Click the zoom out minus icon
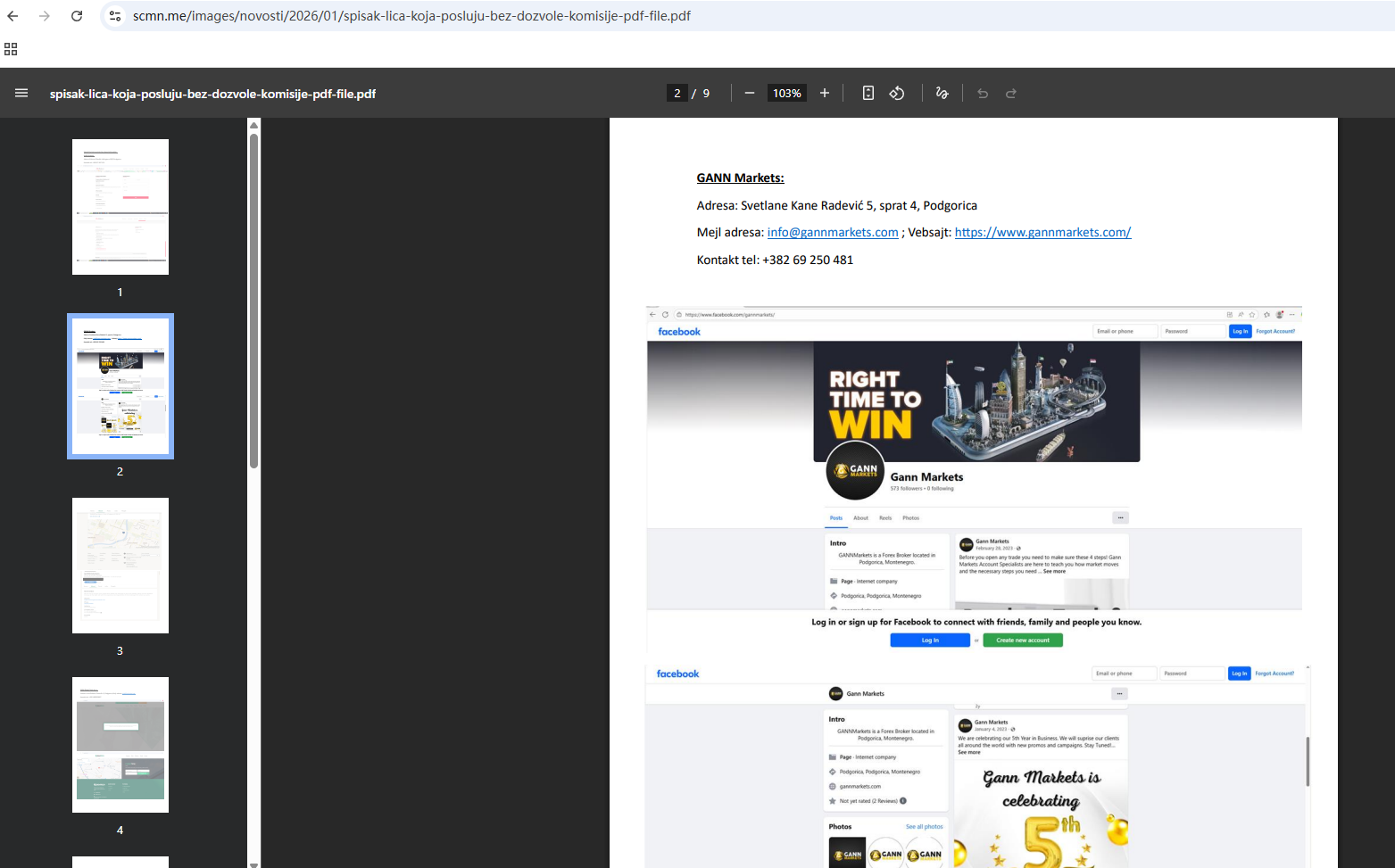 click(x=750, y=93)
